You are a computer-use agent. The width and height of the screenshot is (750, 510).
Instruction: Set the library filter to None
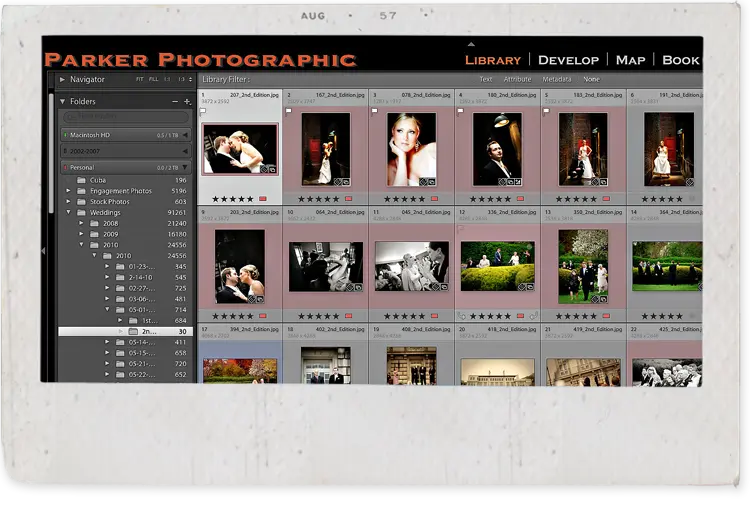pos(591,79)
